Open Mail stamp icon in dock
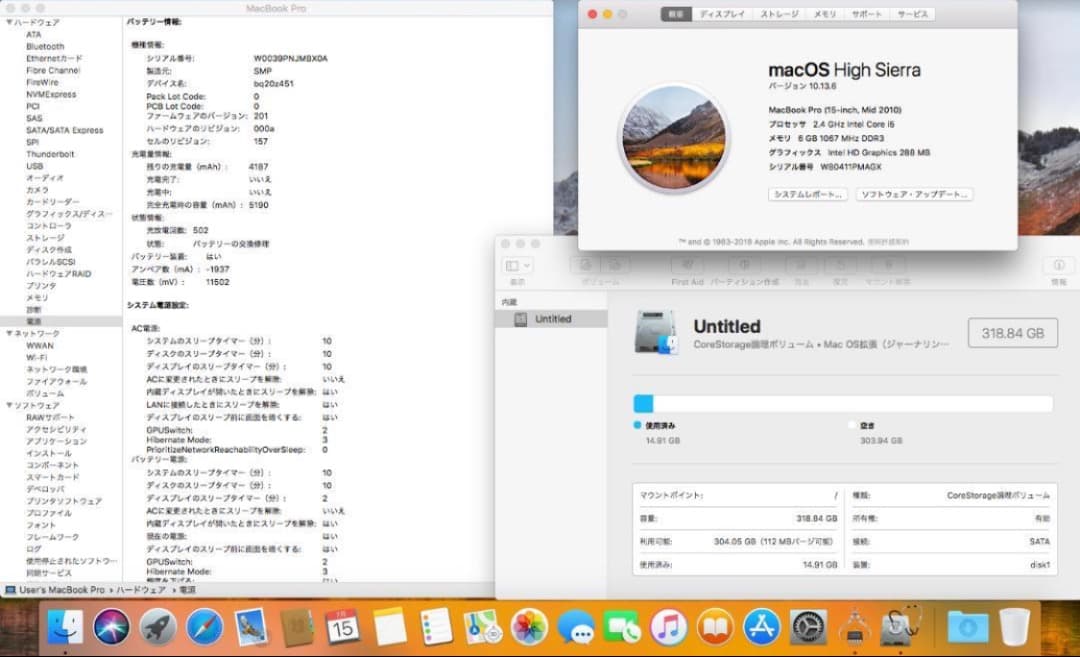 [250, 627]
